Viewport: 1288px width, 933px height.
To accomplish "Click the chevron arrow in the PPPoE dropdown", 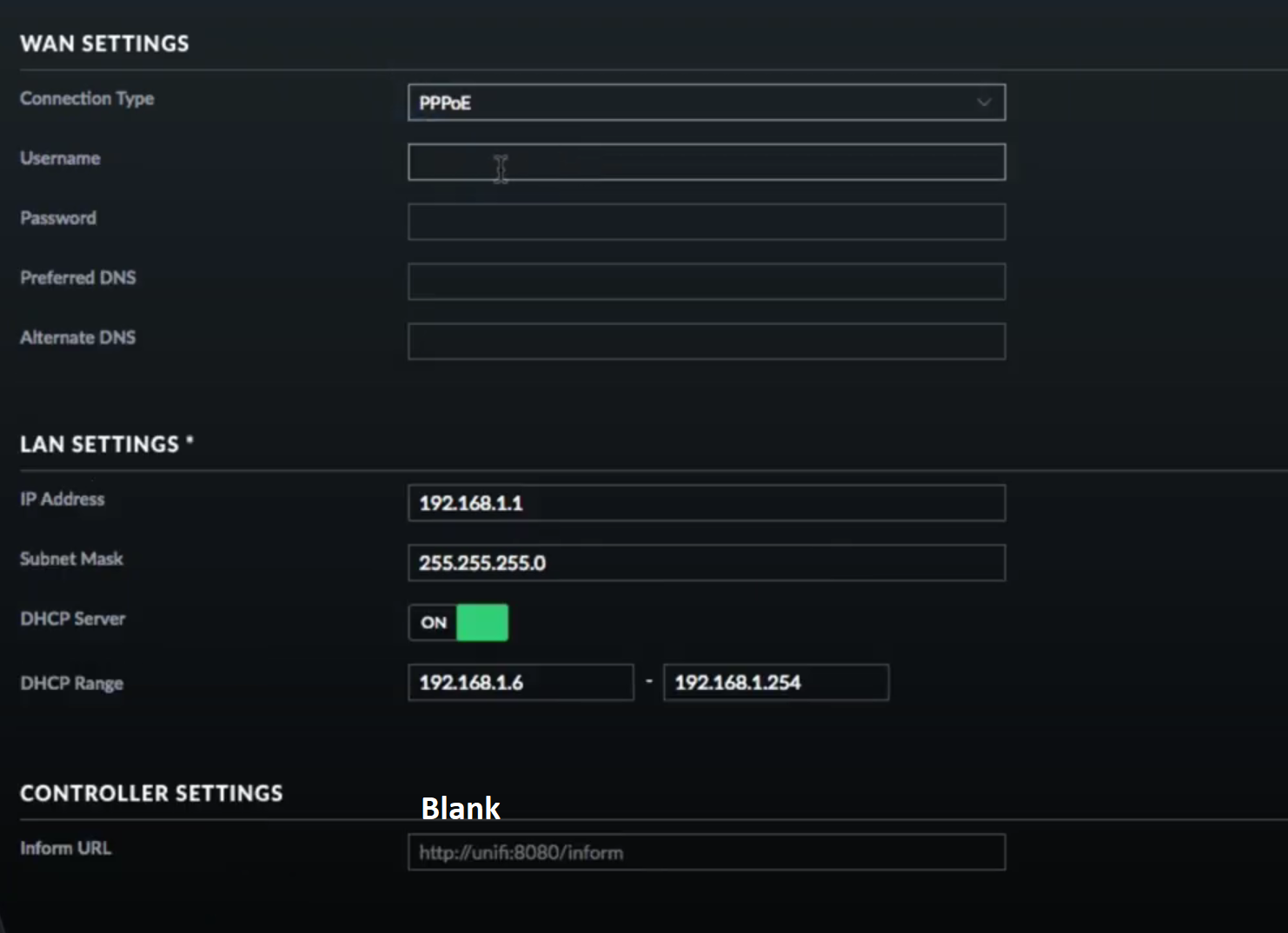I will (984, 103).
